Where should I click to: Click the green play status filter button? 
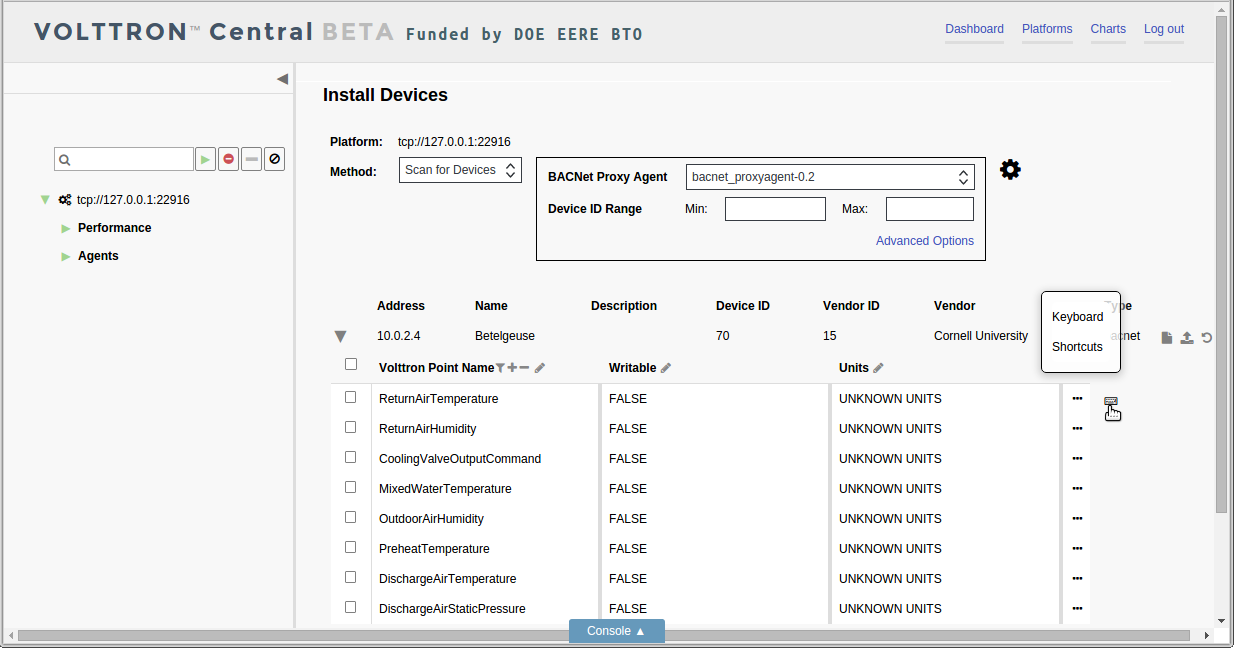coord(205,159)
